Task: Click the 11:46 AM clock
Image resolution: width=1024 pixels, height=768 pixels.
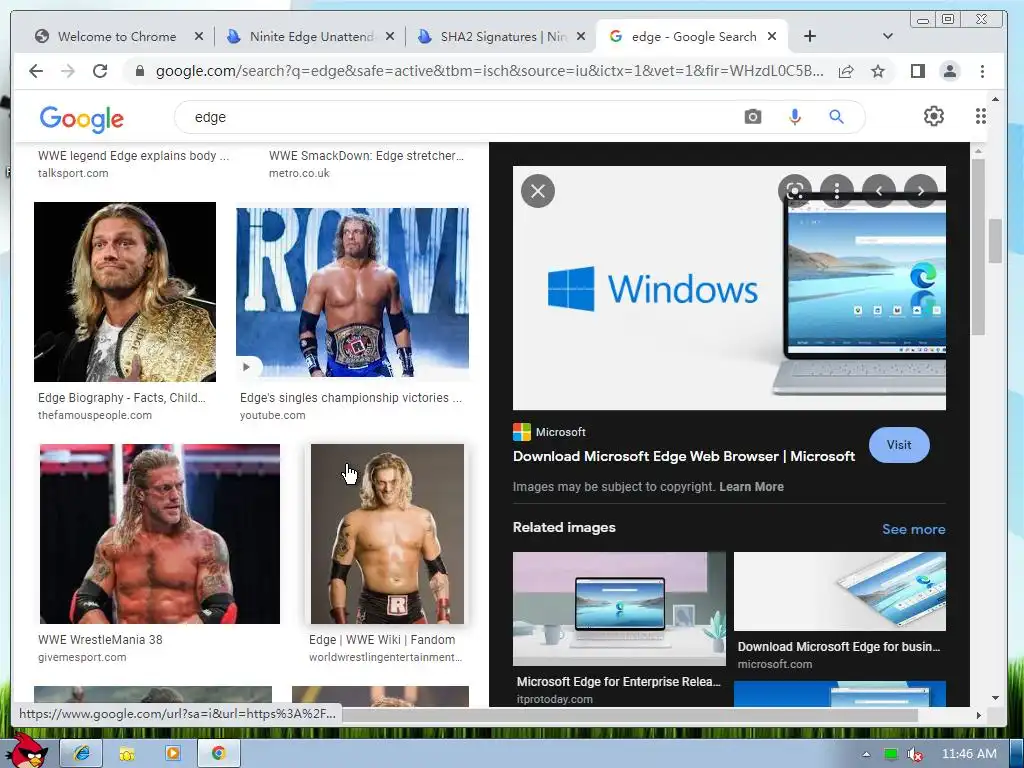Action: (x=969, y=754)
